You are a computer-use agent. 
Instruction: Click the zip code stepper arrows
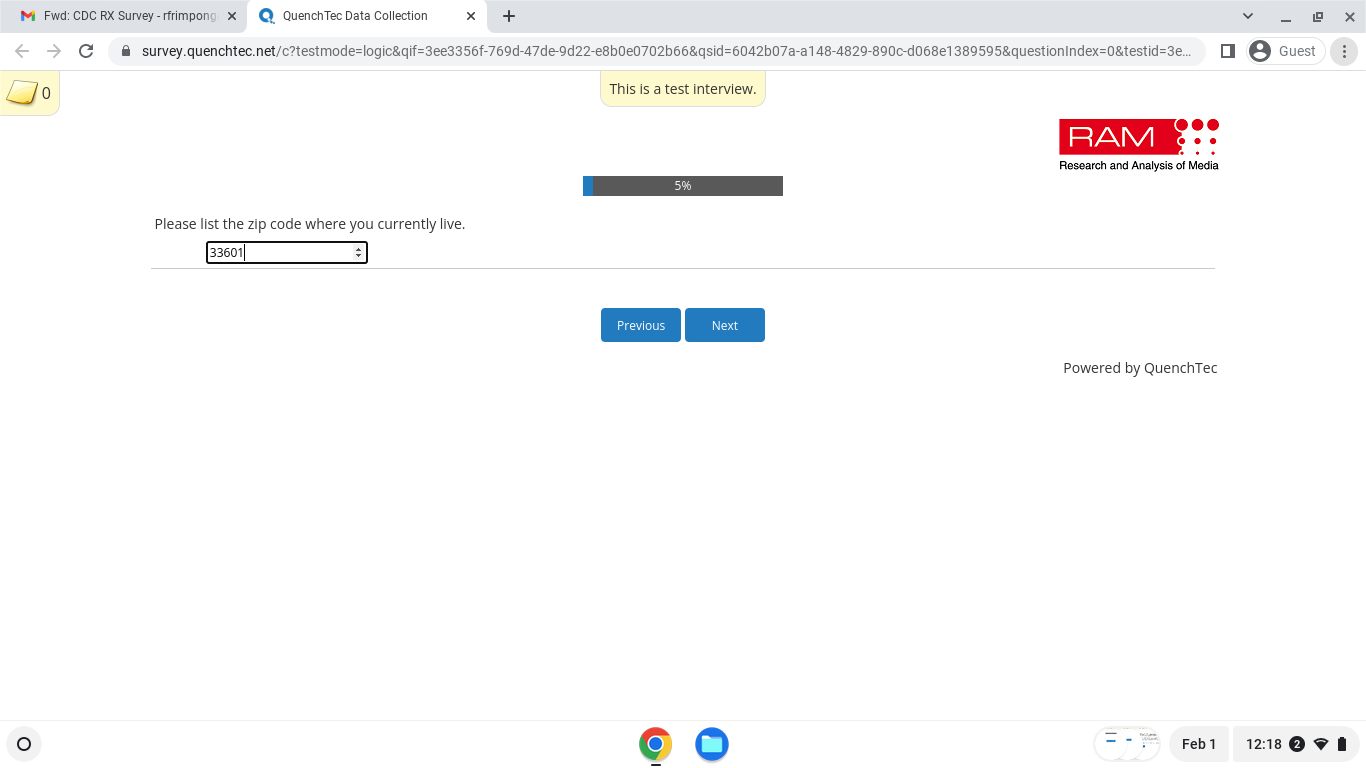pyautogui.click(x=358, y=253)
